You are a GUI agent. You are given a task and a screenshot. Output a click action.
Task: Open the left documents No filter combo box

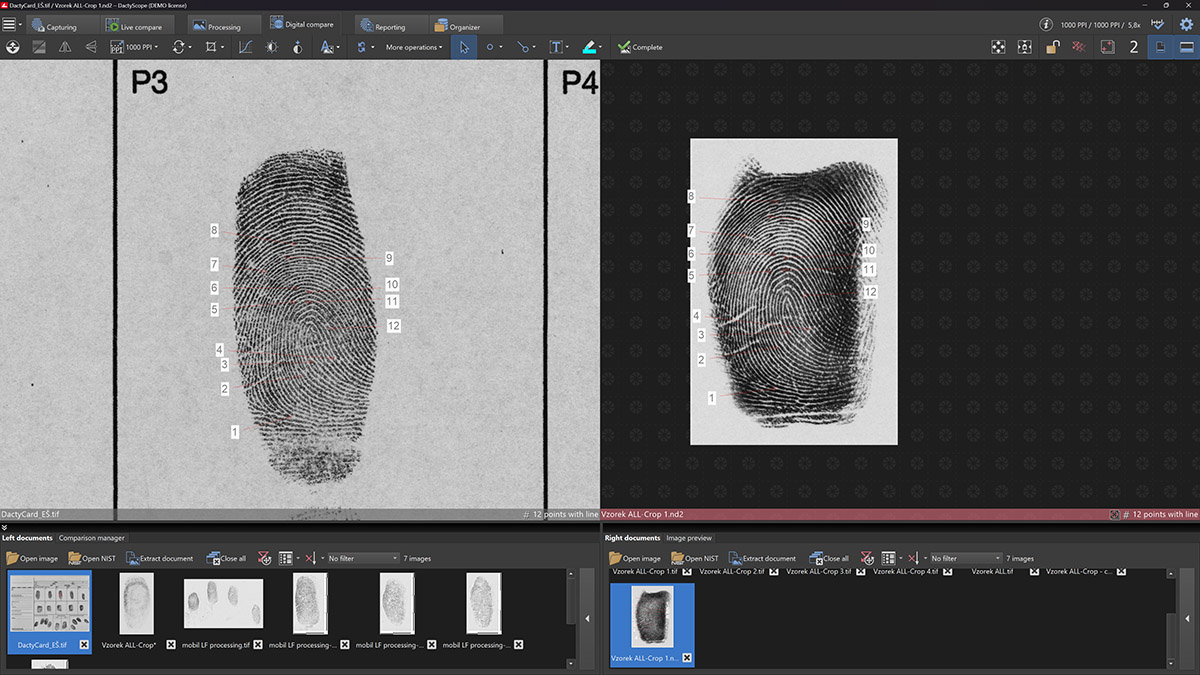pos(362,558)
